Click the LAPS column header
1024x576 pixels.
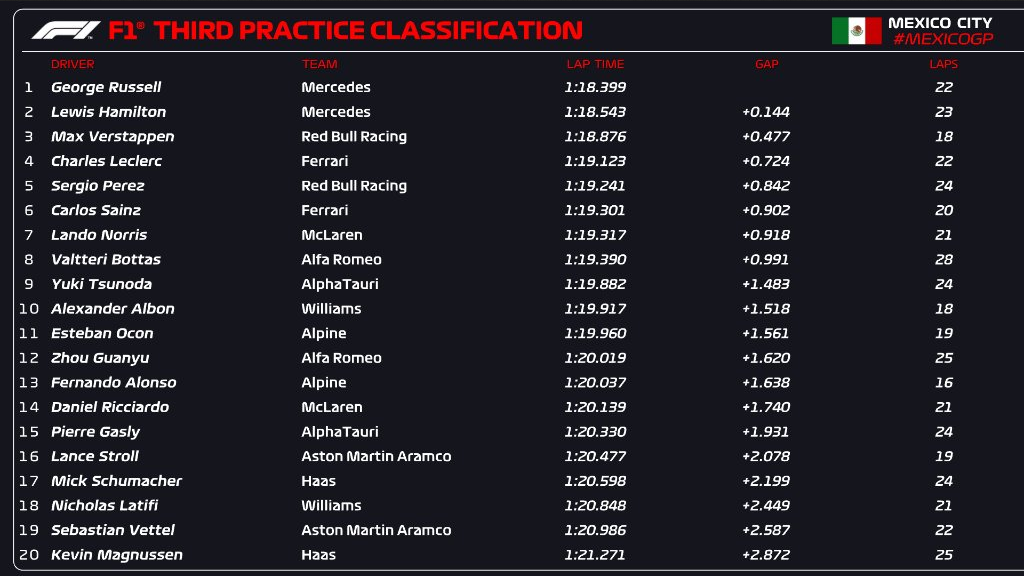(943, 64)
